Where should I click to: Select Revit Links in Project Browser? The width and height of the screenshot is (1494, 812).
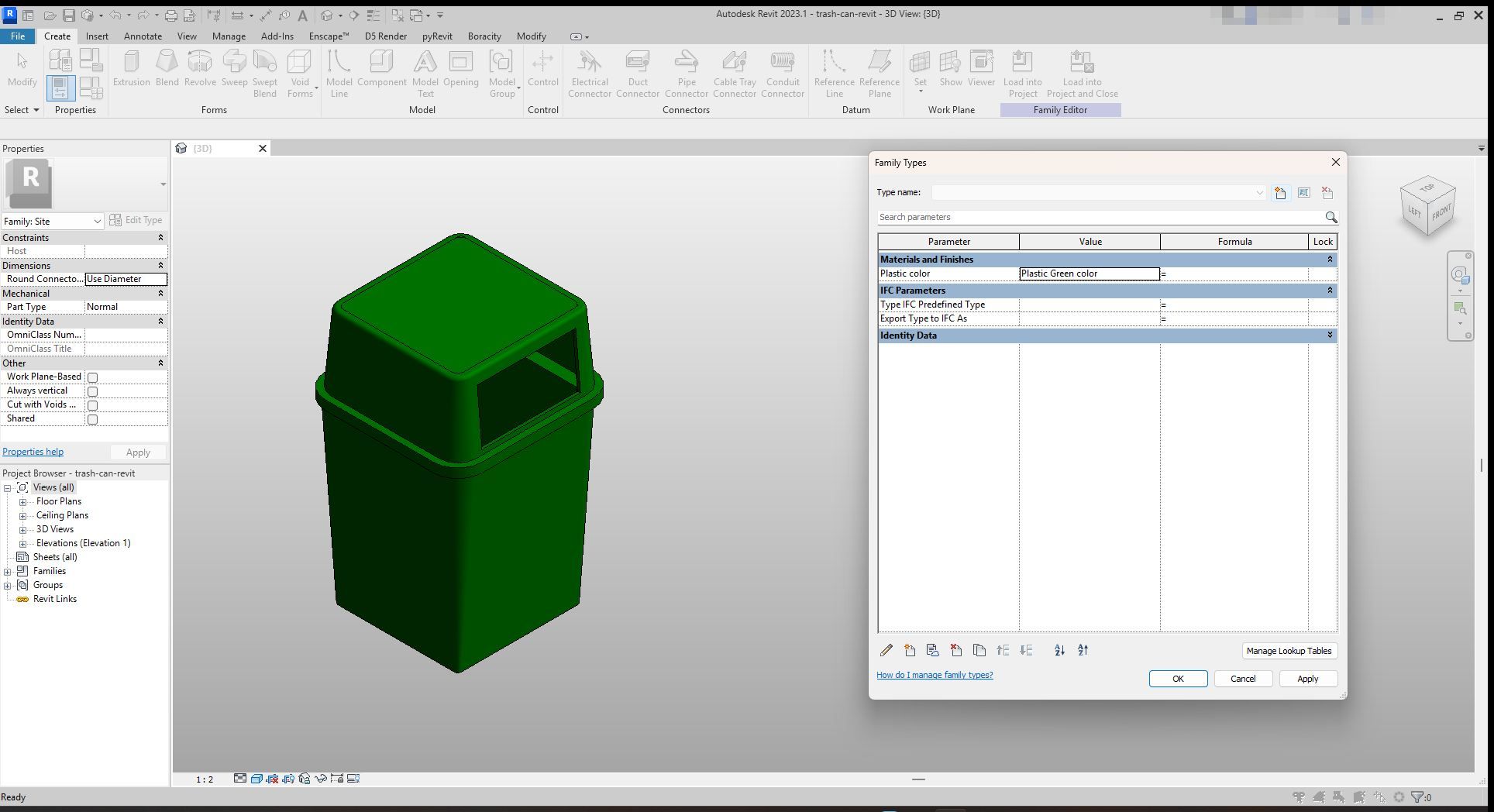coord(54,599)
